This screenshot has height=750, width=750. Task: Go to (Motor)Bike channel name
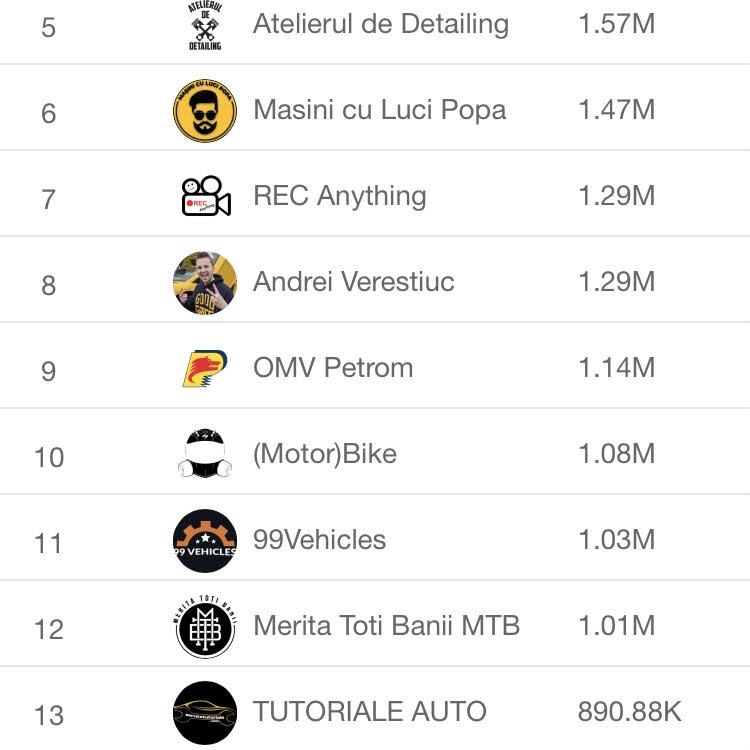325,454
